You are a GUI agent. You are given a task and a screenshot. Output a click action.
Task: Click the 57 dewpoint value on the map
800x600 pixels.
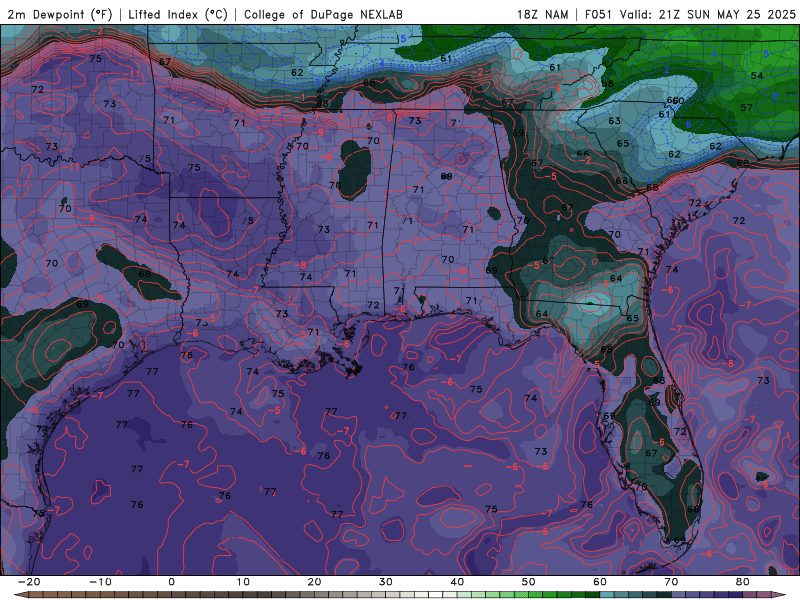coord(746,108)
